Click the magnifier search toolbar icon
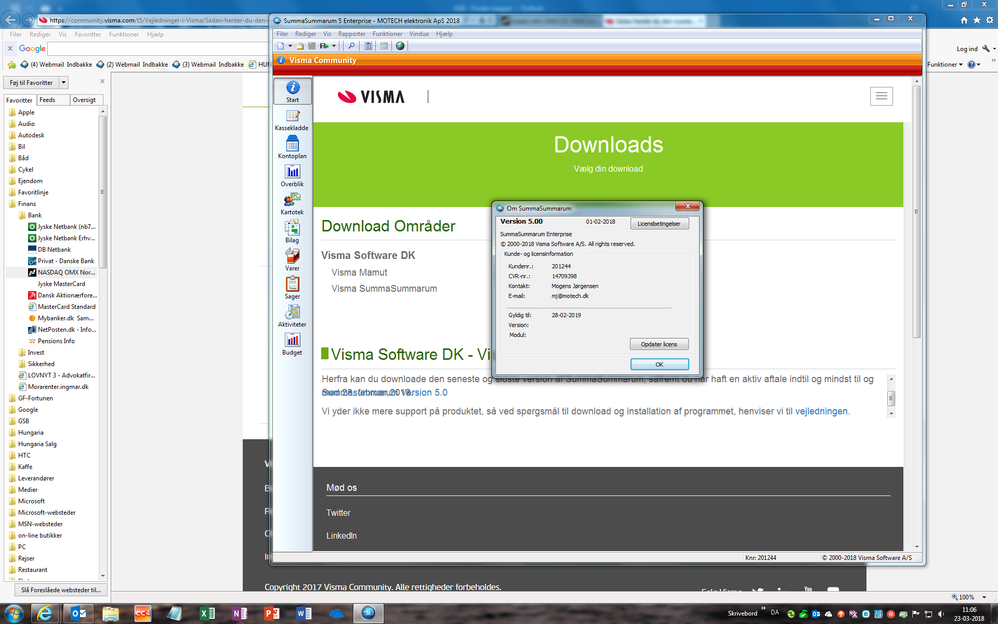This screenshot has width=998, height=624. [351, 46]
